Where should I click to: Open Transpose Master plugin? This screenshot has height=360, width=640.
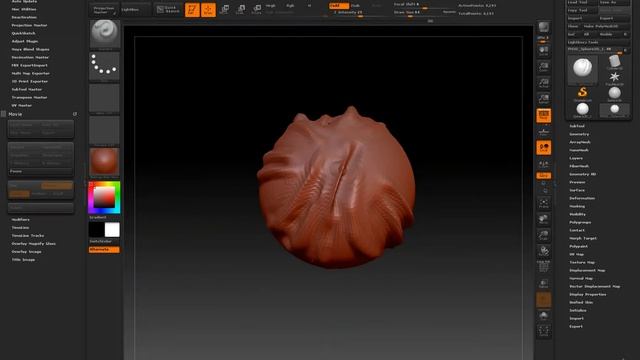(29, 97)
